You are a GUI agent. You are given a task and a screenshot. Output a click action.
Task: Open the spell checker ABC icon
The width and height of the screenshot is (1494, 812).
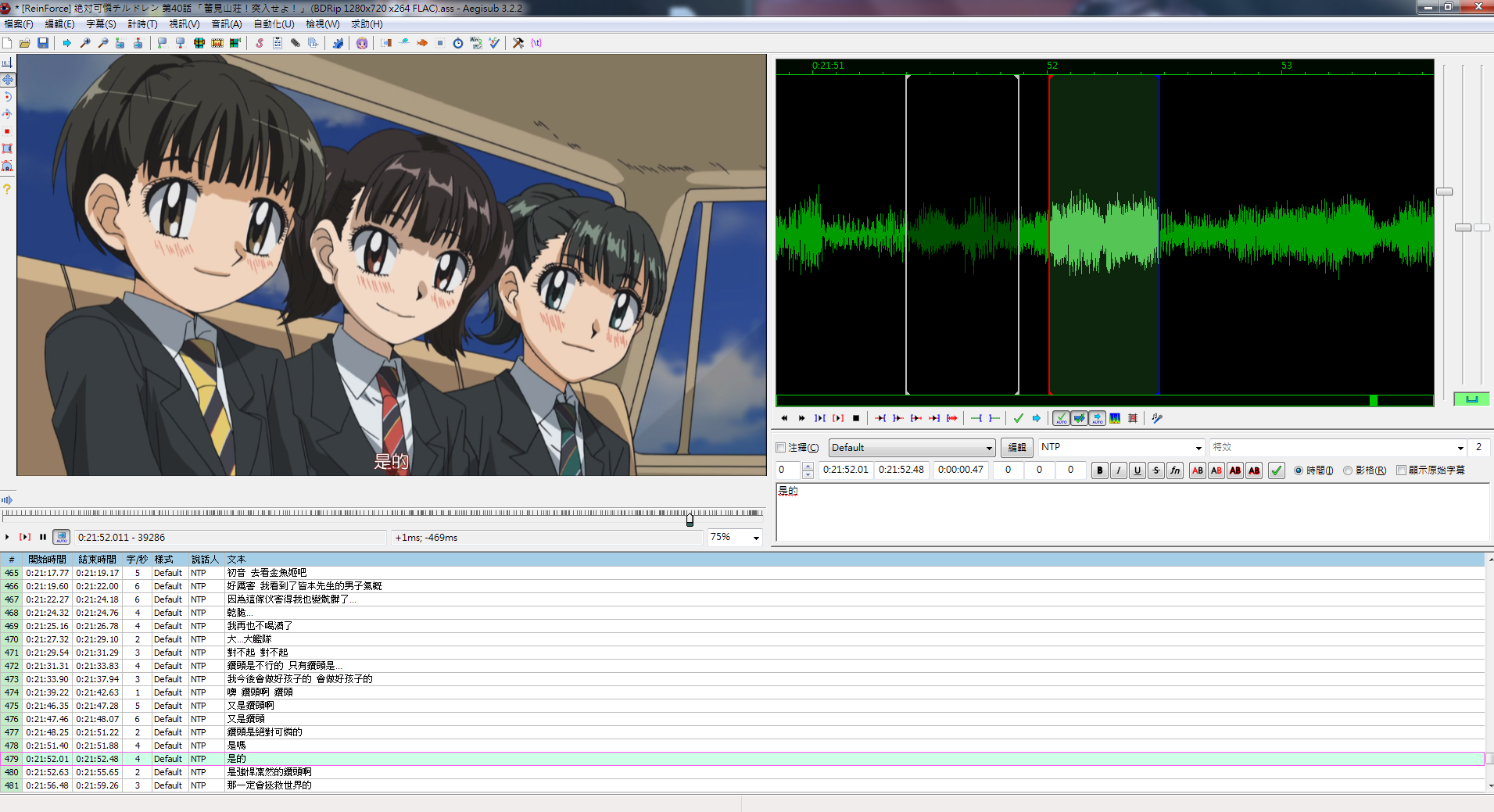click(494, 43)
